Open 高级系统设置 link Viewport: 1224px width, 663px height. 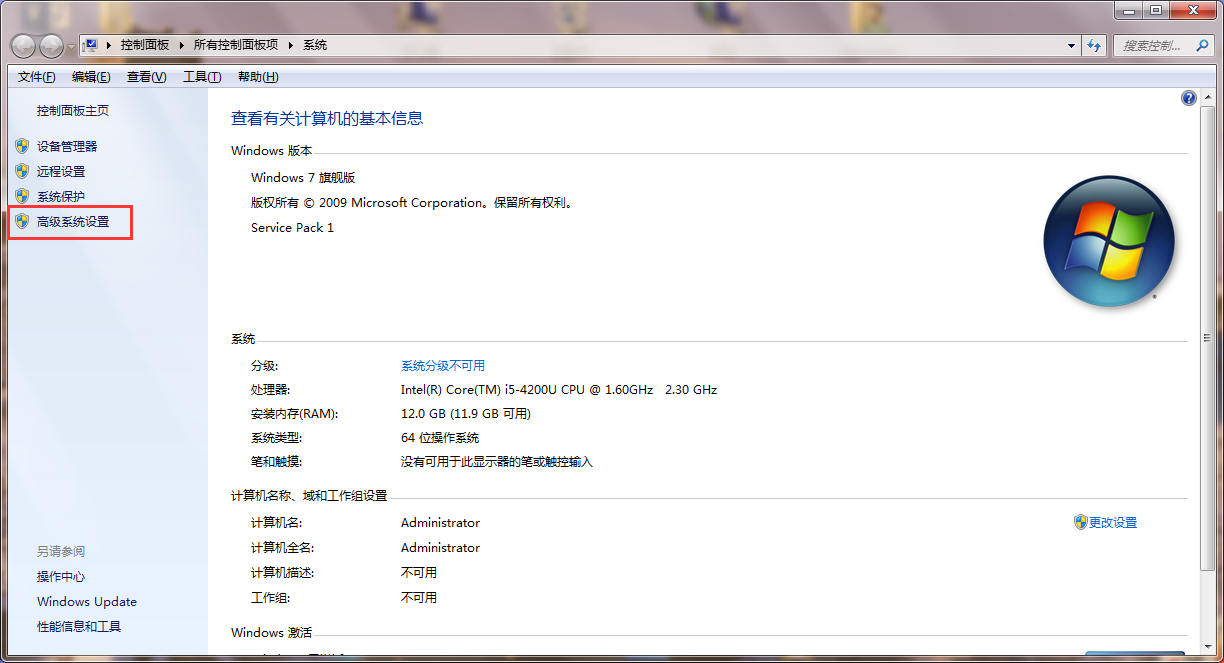73,221
